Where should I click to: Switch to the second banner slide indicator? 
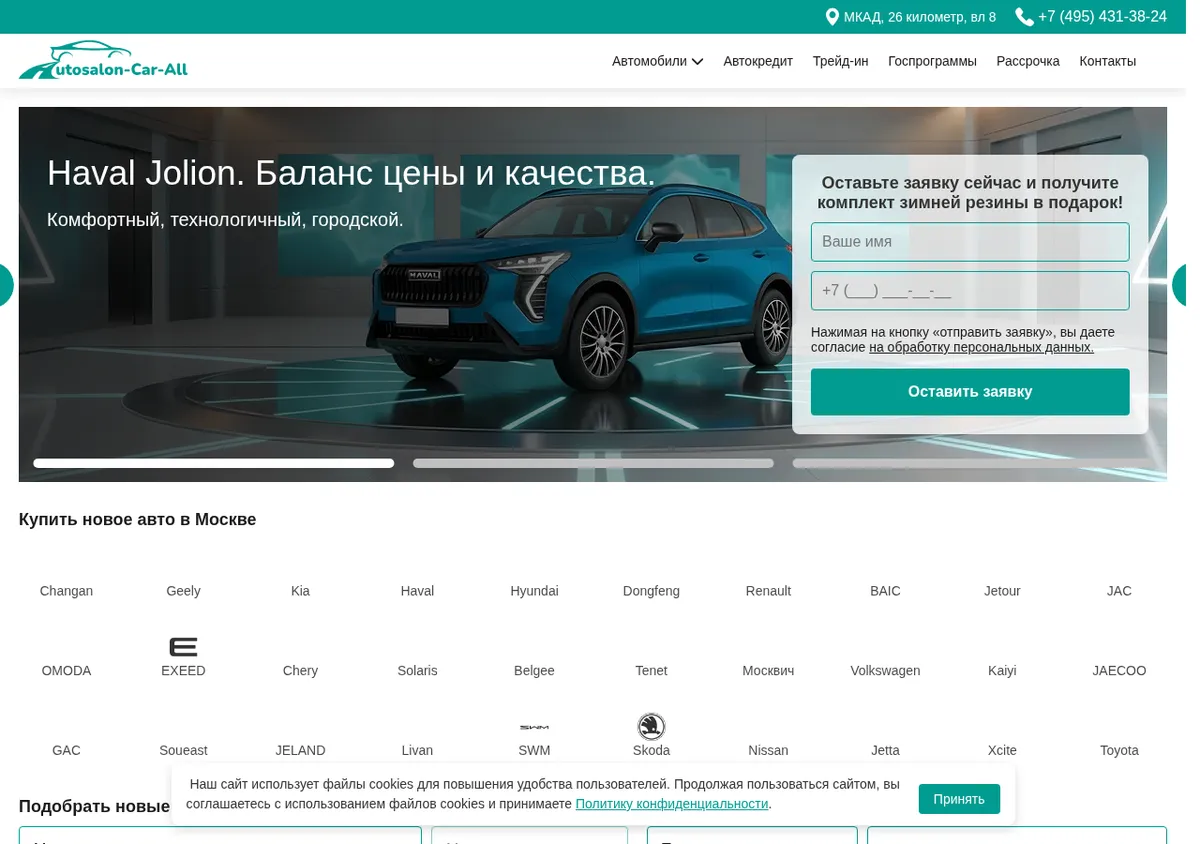593,463
